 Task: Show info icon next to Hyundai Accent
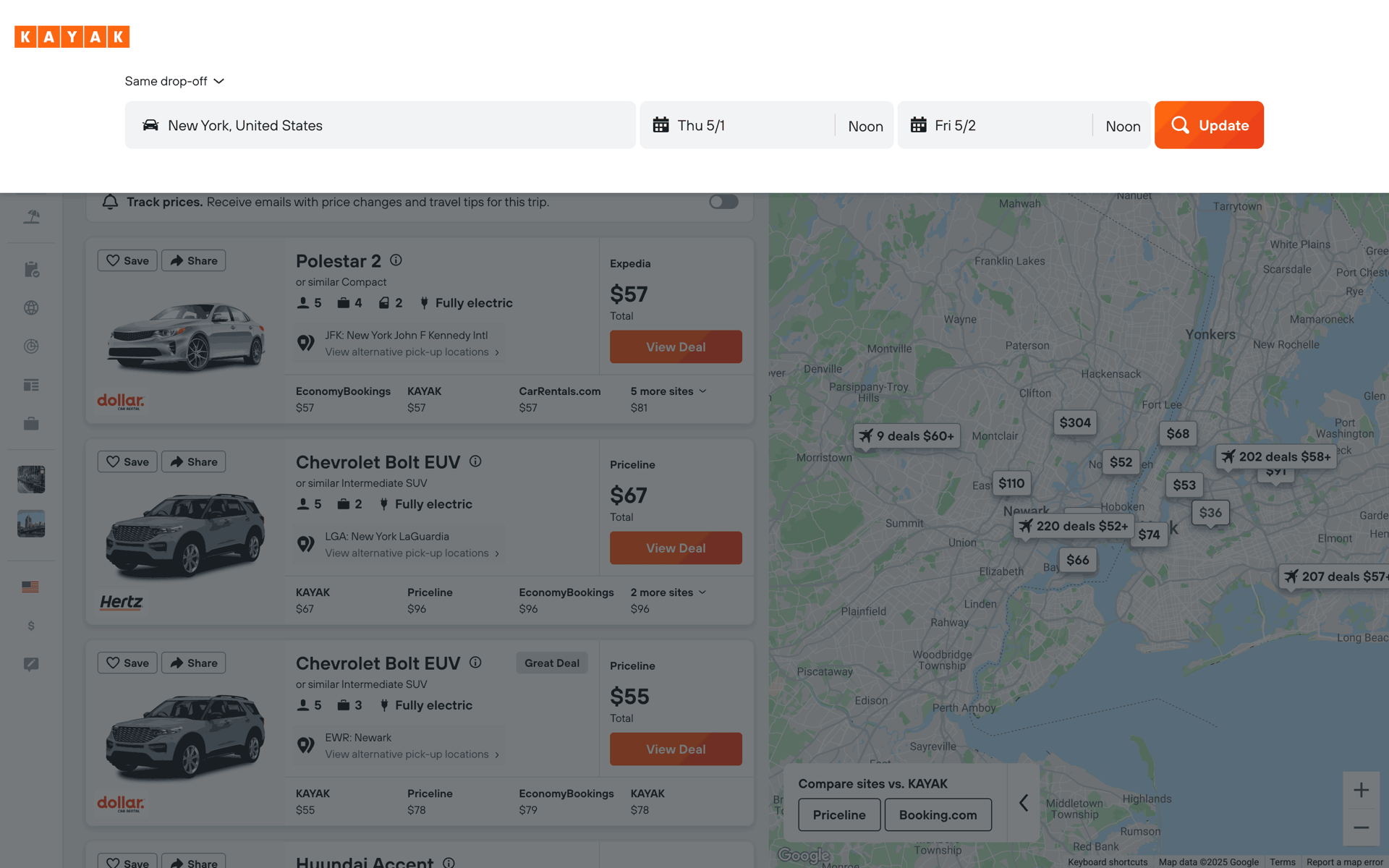(449, 862)
